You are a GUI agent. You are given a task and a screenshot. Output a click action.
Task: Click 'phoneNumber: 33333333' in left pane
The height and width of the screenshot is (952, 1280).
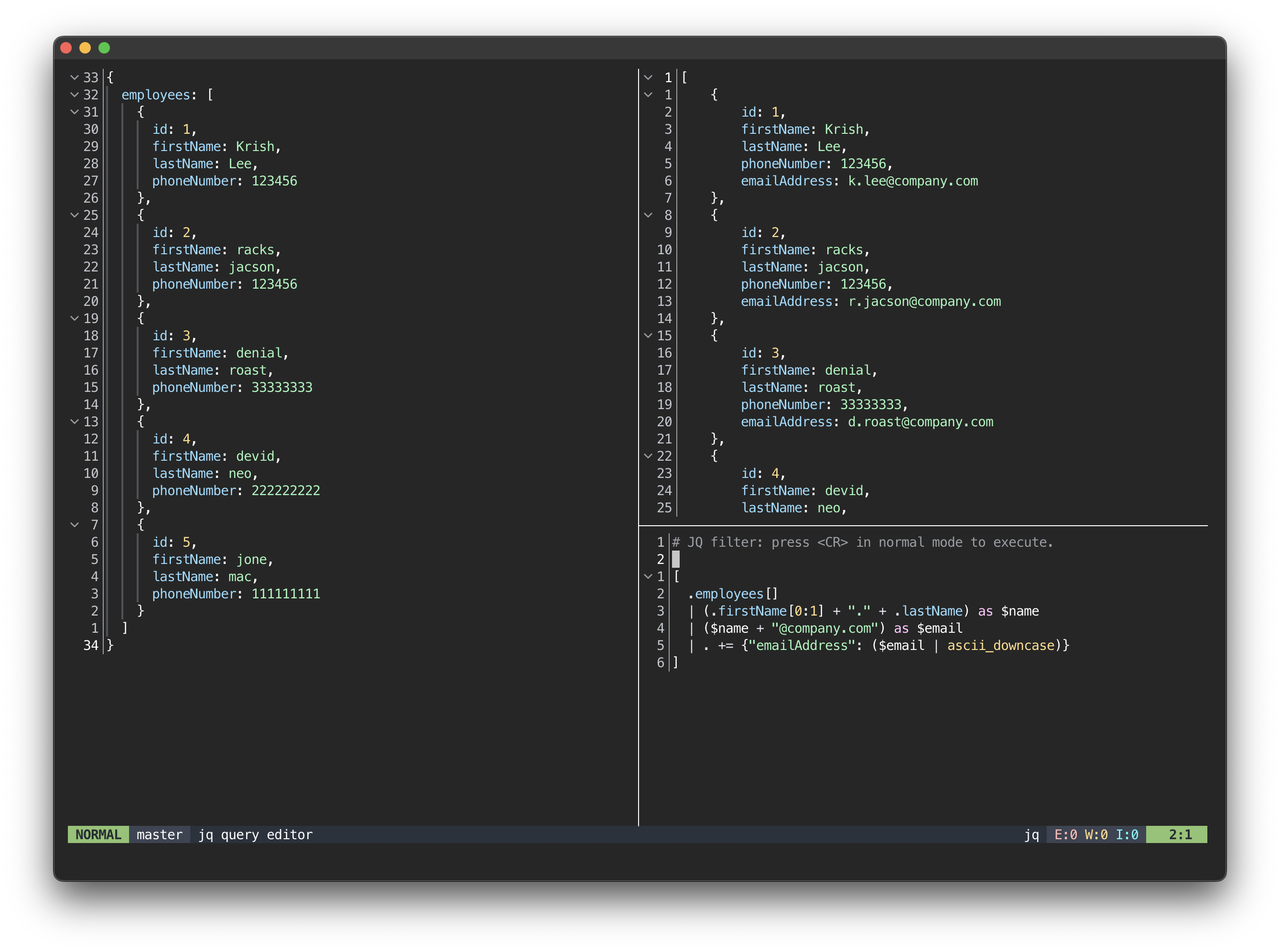(232, 387)
